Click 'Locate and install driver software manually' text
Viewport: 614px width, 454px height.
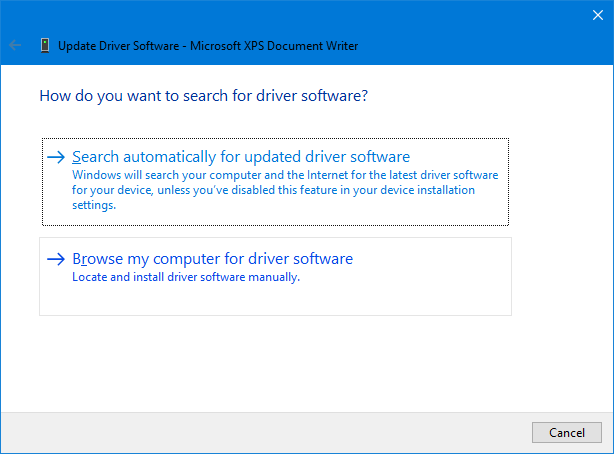pyautogui.click(x=186, y=277)
